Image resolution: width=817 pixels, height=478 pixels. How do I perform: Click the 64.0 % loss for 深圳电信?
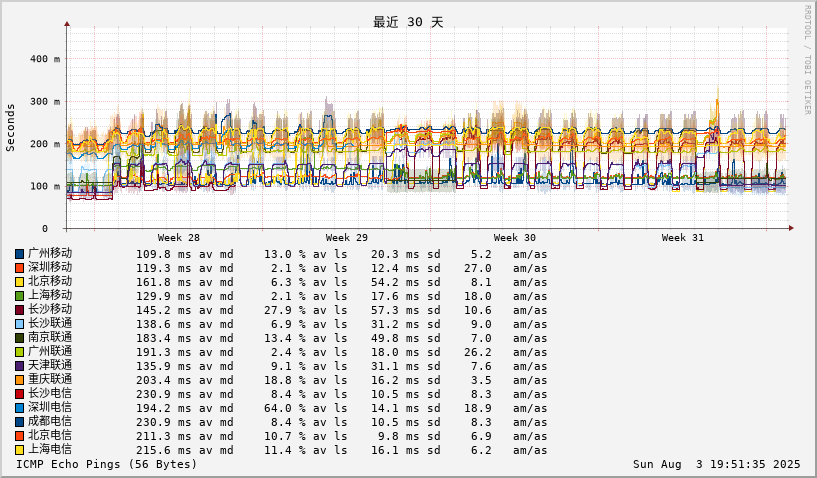click(x=284, y=409)
